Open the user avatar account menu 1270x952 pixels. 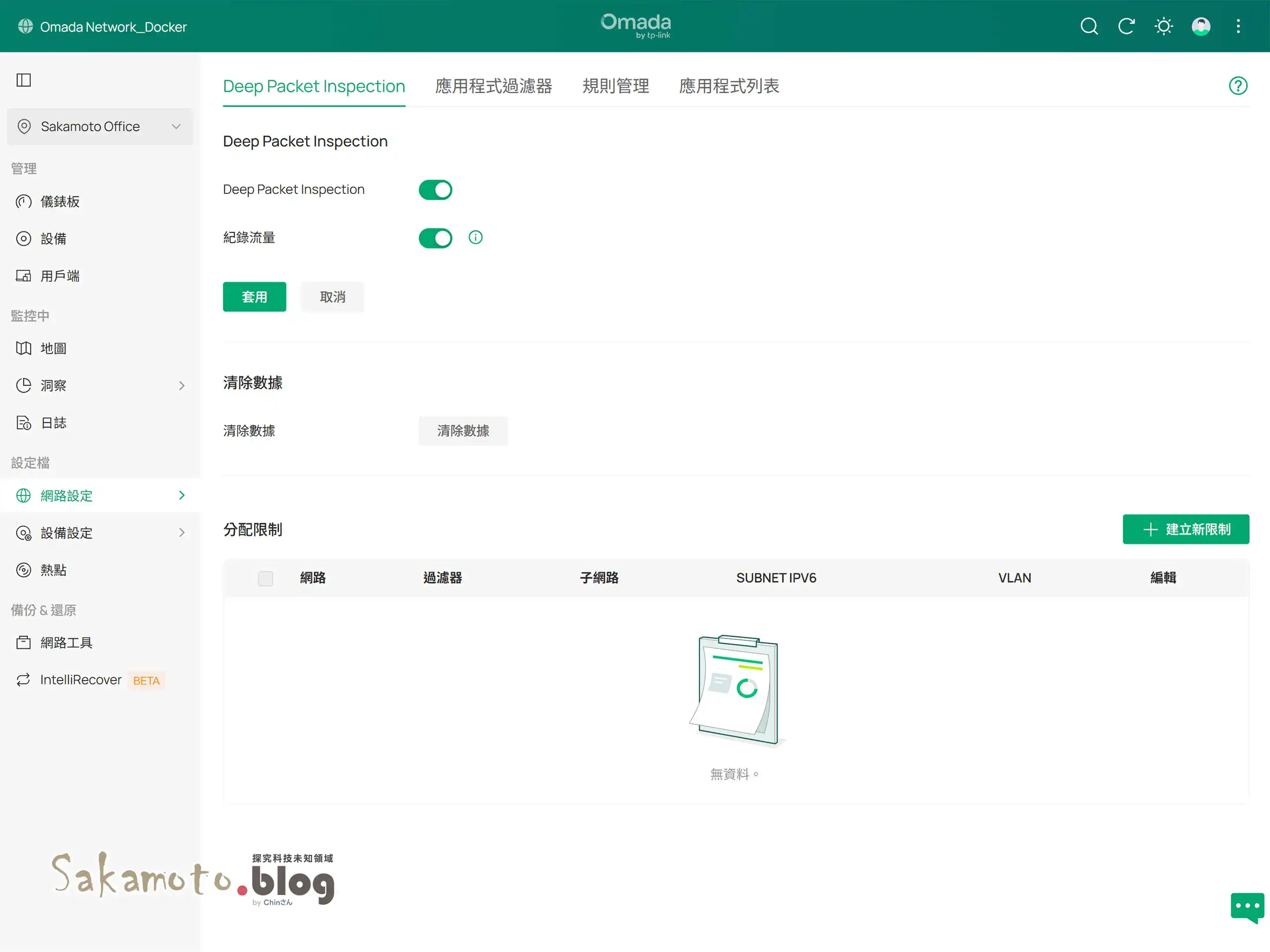click(1201, 26)
